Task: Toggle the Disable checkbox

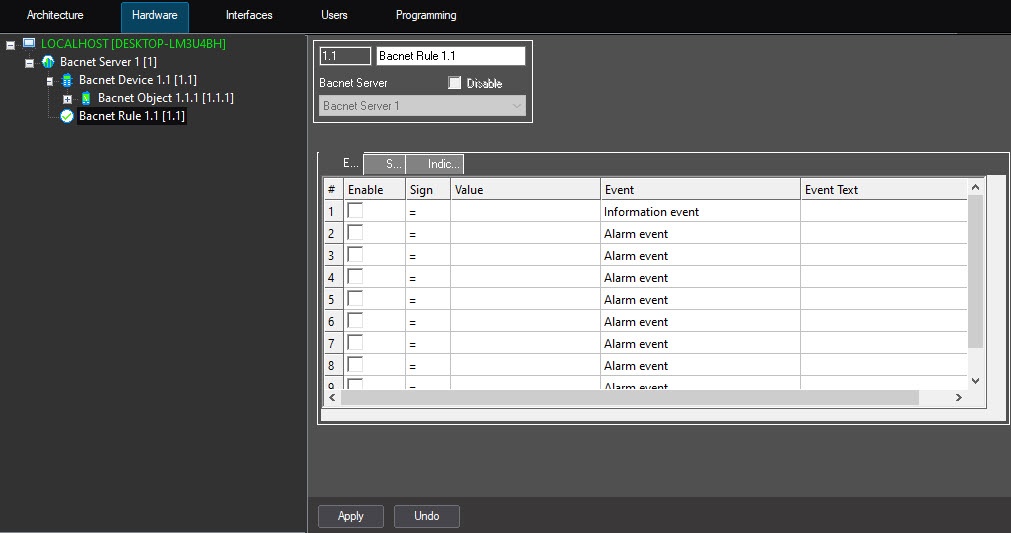Action: (x=455, y=83)
